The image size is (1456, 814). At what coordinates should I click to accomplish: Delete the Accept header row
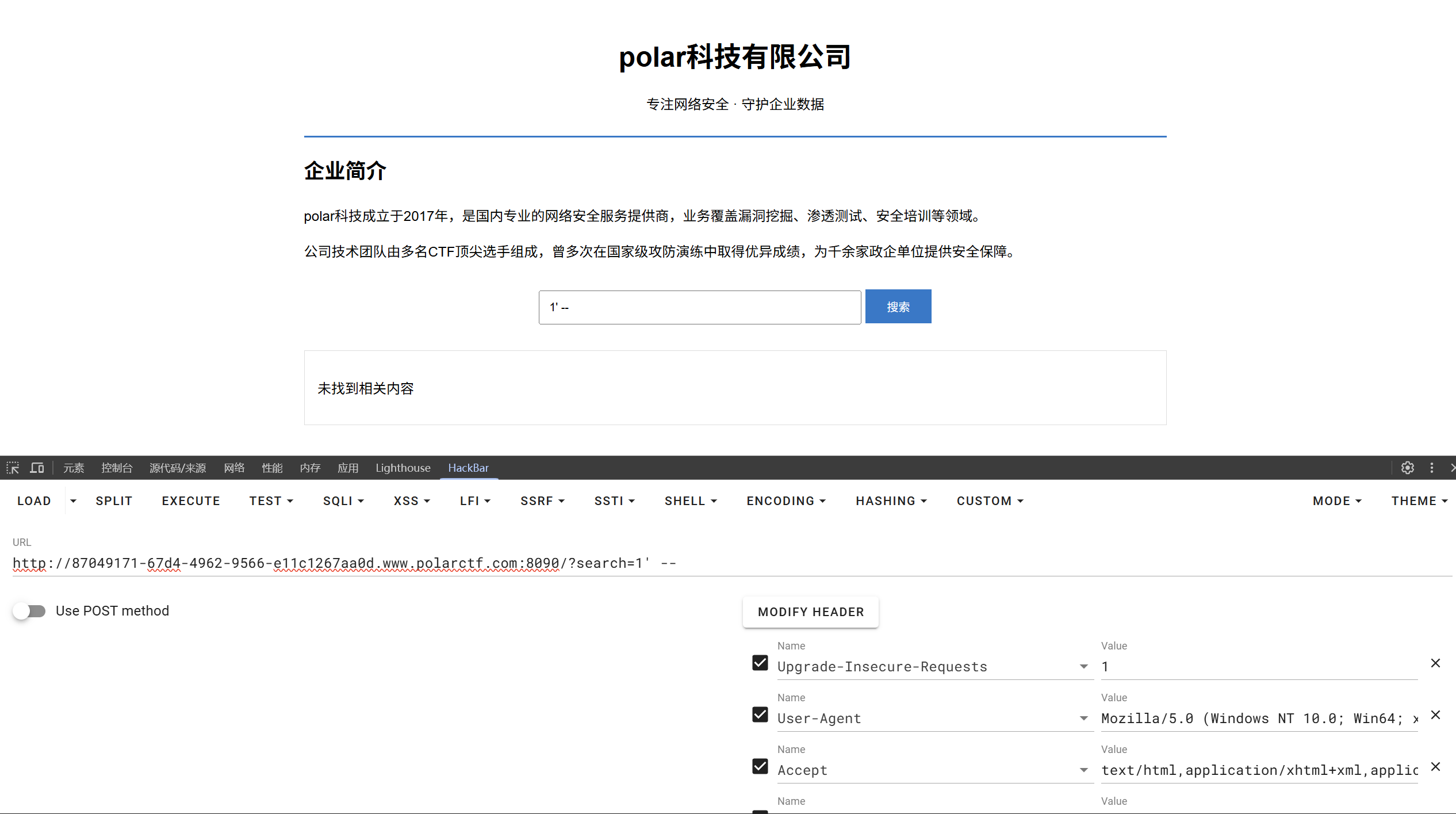(1435, 767)
